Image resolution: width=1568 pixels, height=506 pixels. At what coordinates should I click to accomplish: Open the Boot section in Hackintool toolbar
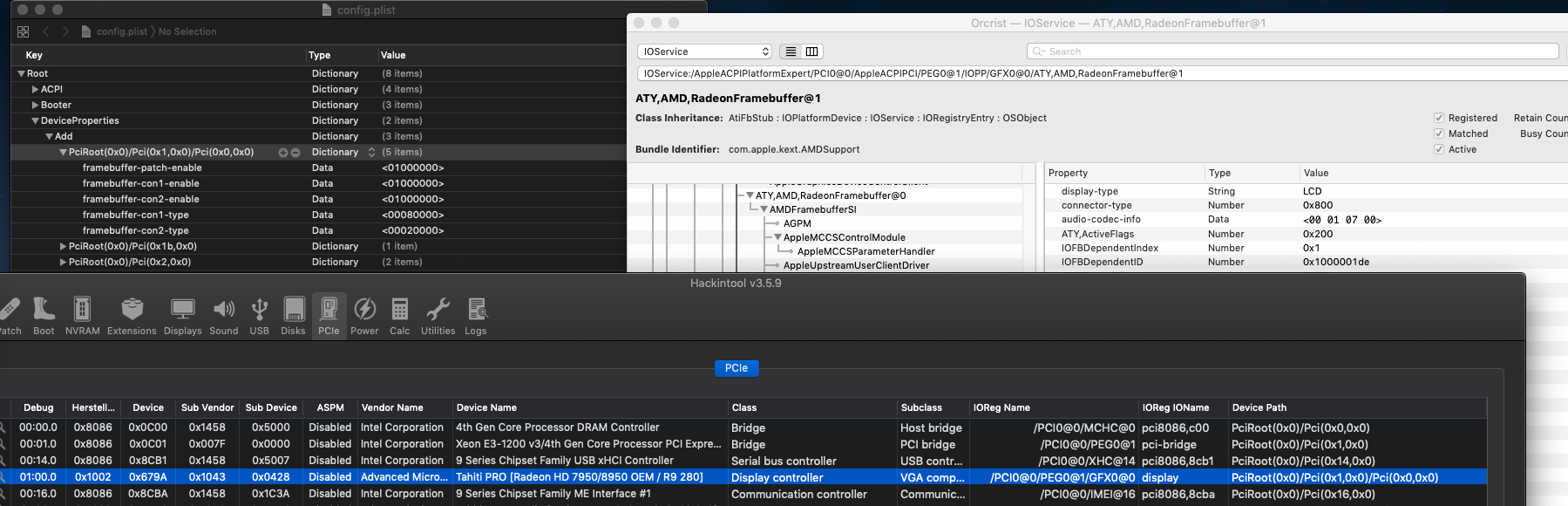pos(44,315)
